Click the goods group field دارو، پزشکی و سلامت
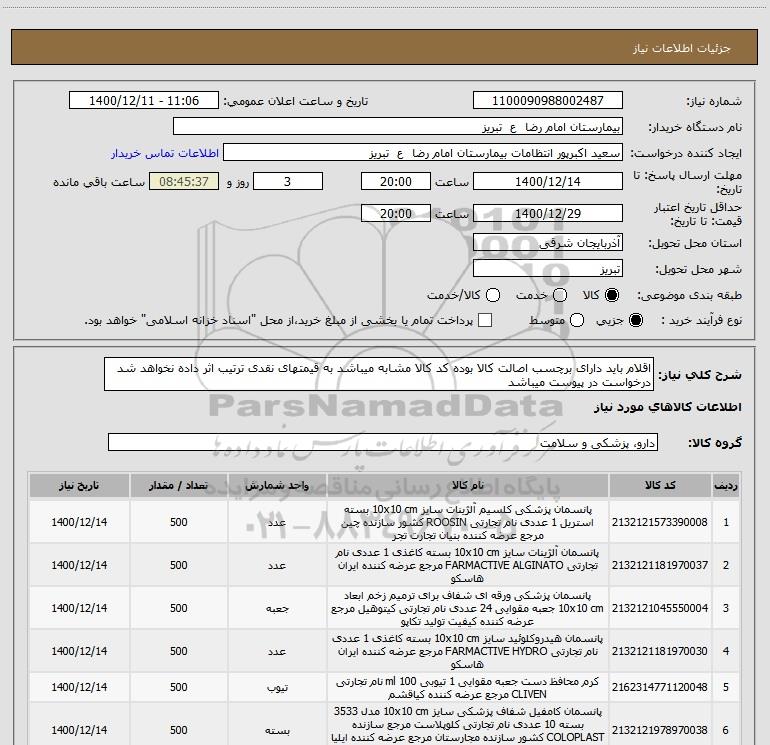 [383, 442]
